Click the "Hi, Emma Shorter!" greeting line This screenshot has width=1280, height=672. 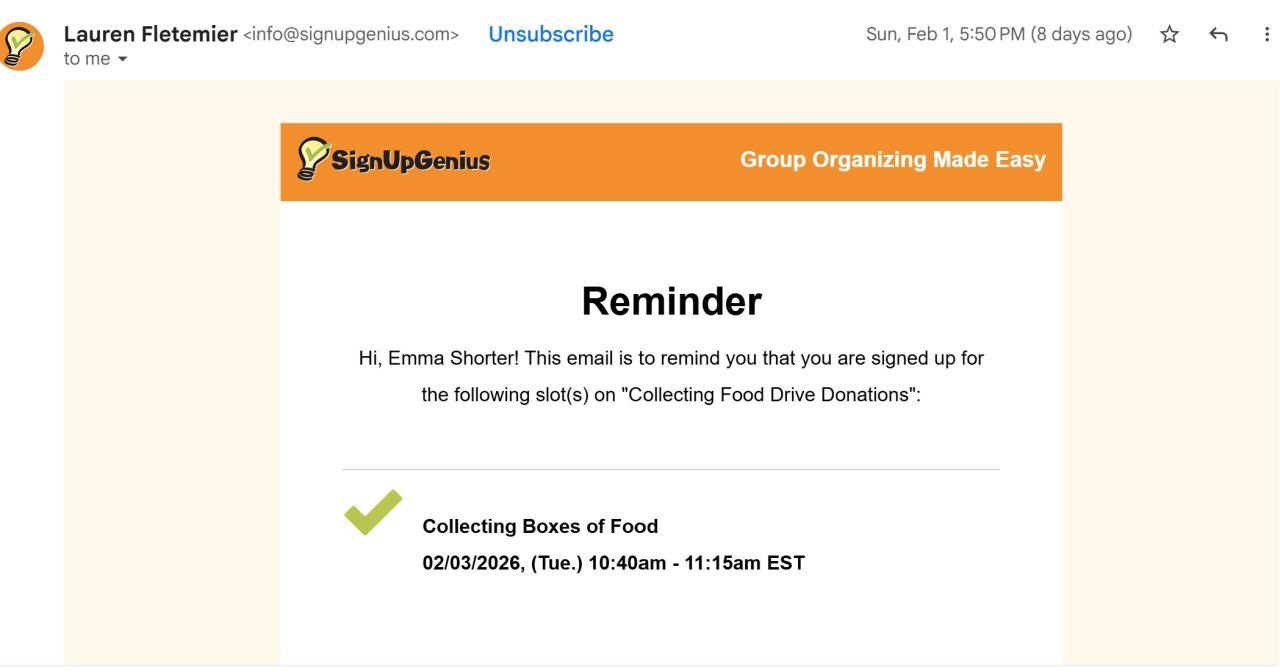click(440, 358)
